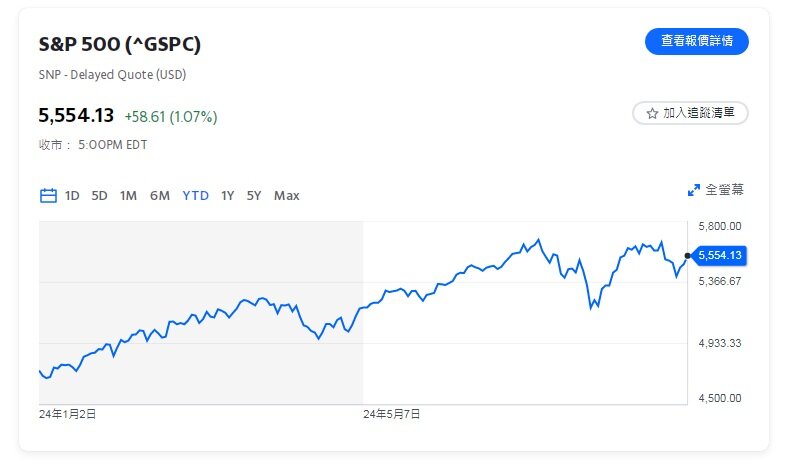Click the S&P 500 (^GSPC) title
789x472 pixels.
[120, 45]
